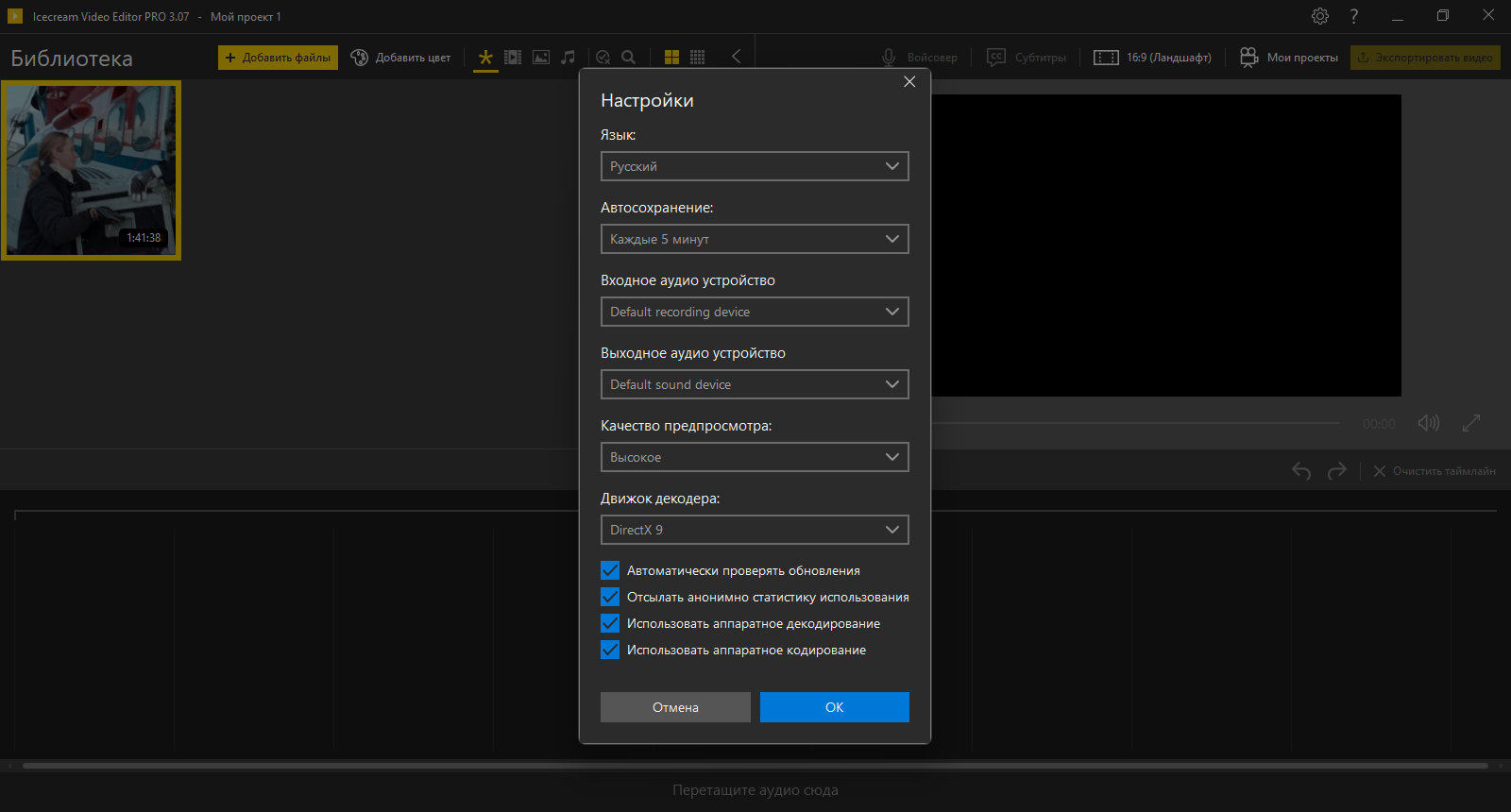Expand the Автосохранение dropdown
Viewport: 1511px width, 812px height.
[x=755, y=239]
